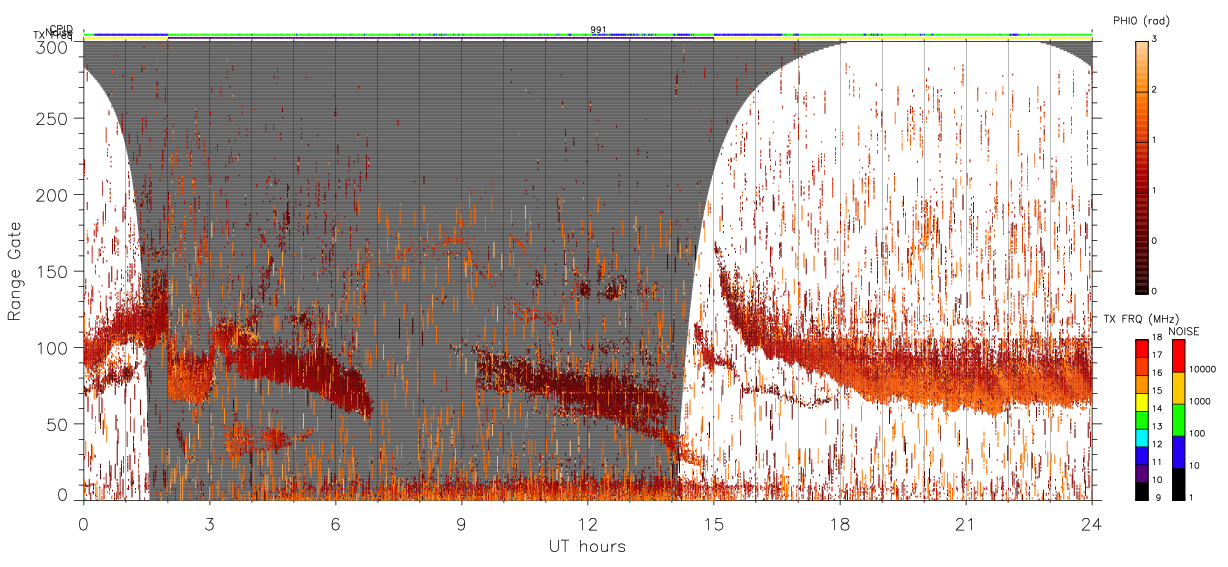Click the red 17–18 MHz TX FRQ swatch
This screenshot has width=1228, height=567.
click(1142, 349)
